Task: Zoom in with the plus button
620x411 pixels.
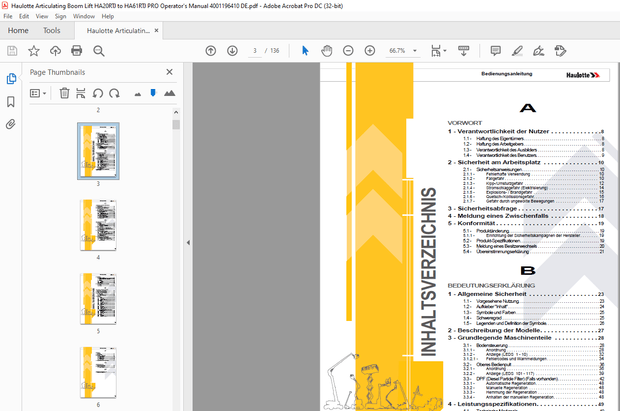Action: point(370,51)
